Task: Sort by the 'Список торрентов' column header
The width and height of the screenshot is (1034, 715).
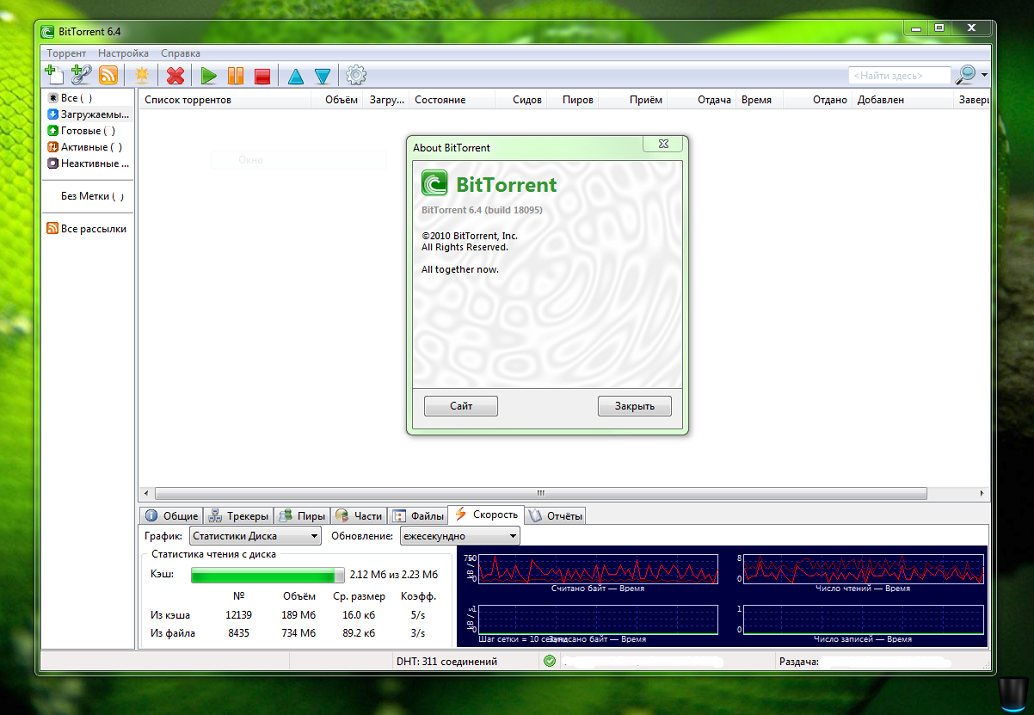Action: pos(225,100)
